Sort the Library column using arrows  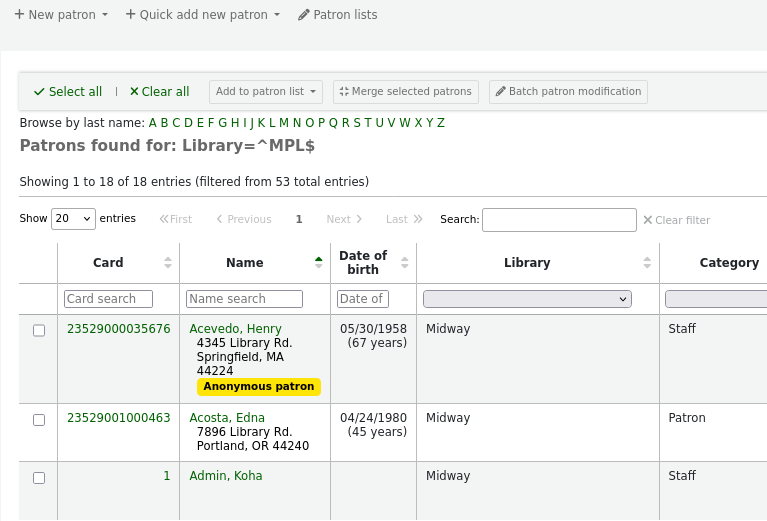coord(647,263)
